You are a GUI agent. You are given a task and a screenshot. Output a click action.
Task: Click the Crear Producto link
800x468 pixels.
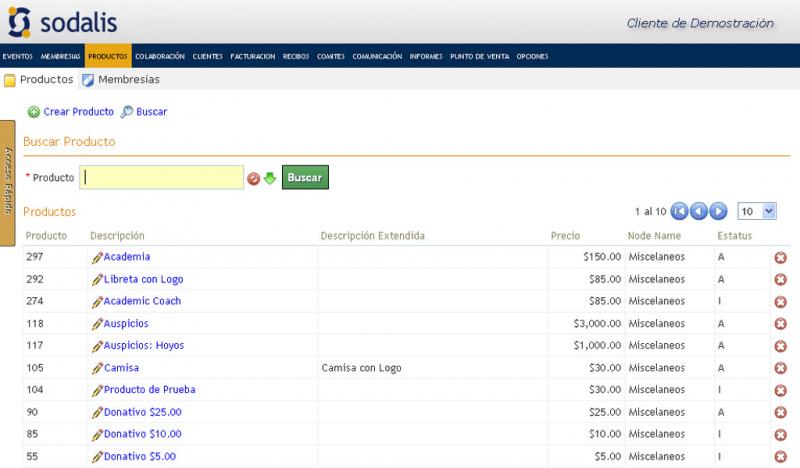(78, 112)
